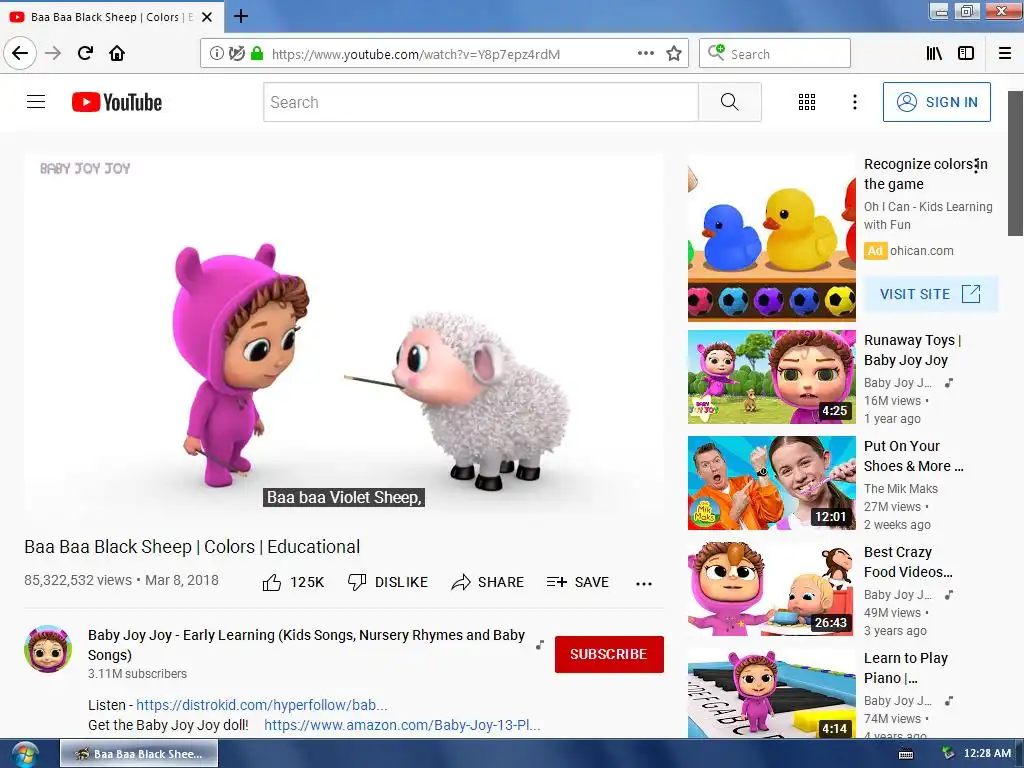The width and height of the screenshot is (1024, 768).
Task: Select the Baa Baa Black Sheep browser tab
Action: pyautogui.click(x=111, y=17)
